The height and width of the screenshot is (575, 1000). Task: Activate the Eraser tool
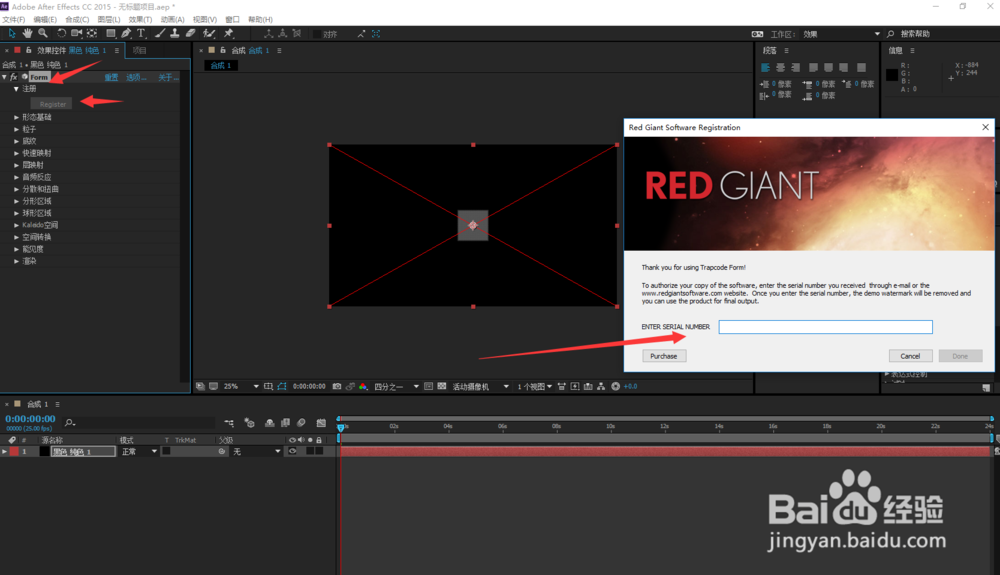click(190, 34)
